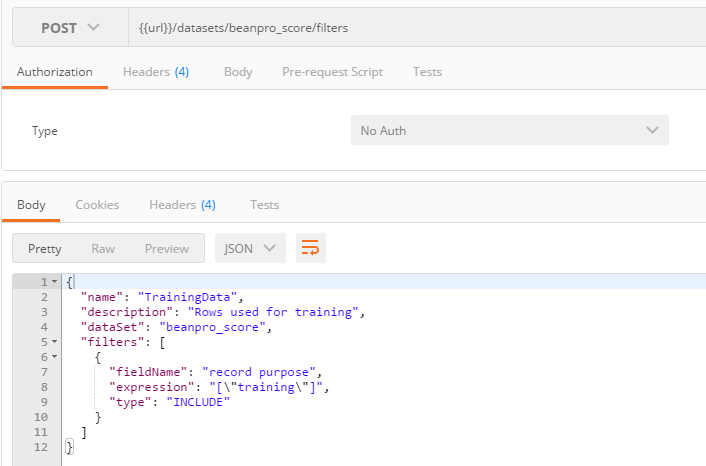Open the Pre-request Script tab
This screenshot has height=466, width=706.
(x=333, y=72)
